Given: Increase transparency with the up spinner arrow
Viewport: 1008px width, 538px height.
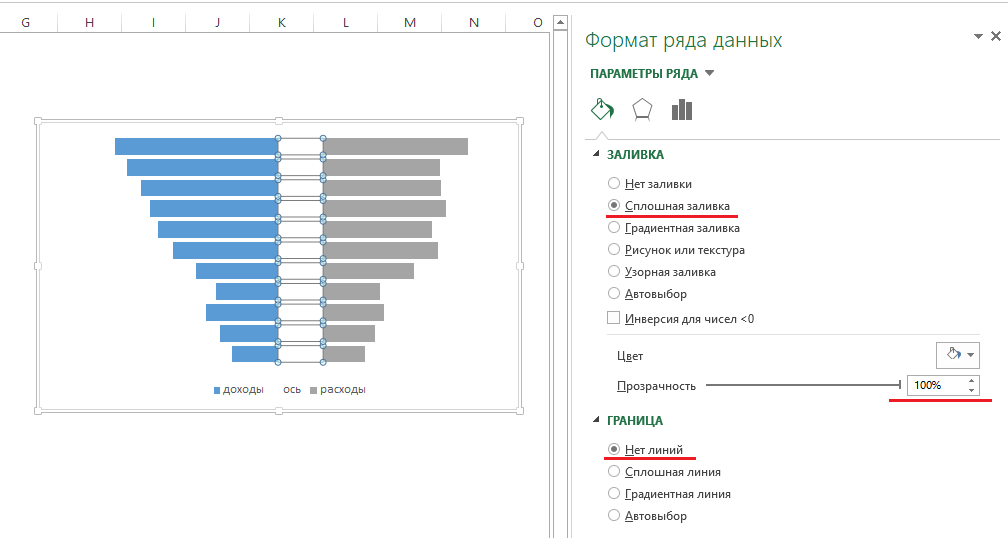Looking at the screenshot, I should (x=971, y=380).
